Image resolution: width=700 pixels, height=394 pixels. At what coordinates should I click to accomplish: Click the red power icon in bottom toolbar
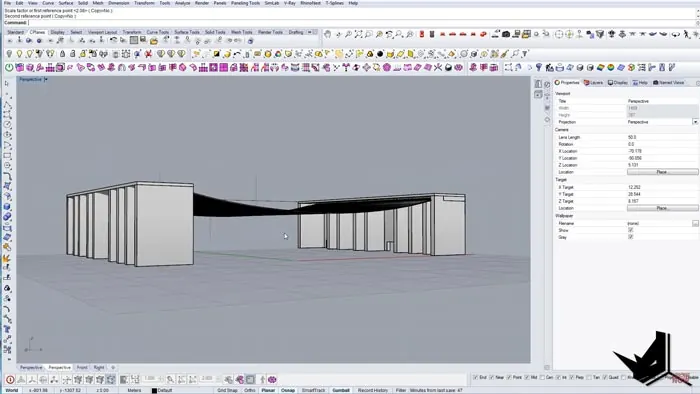(x=10, y=379)
